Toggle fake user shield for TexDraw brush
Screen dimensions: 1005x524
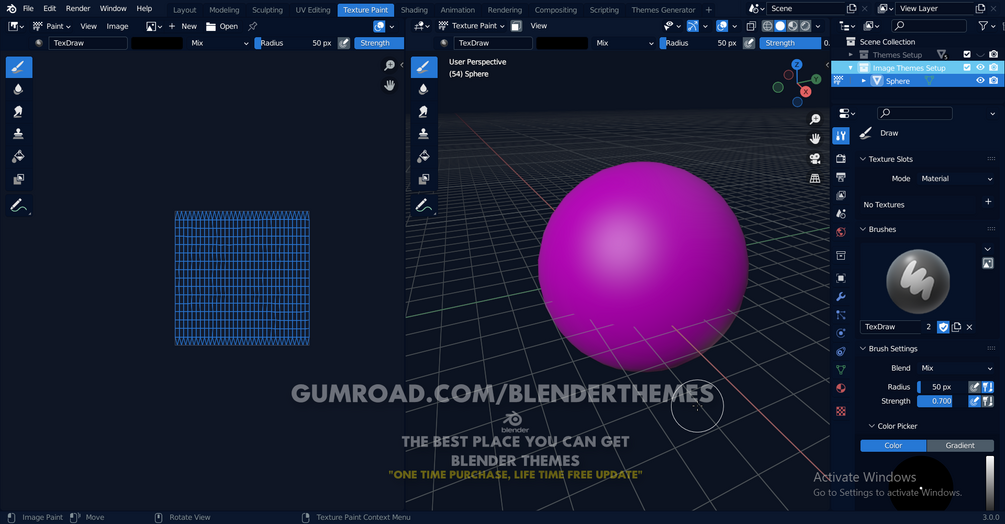click(943, 327)
